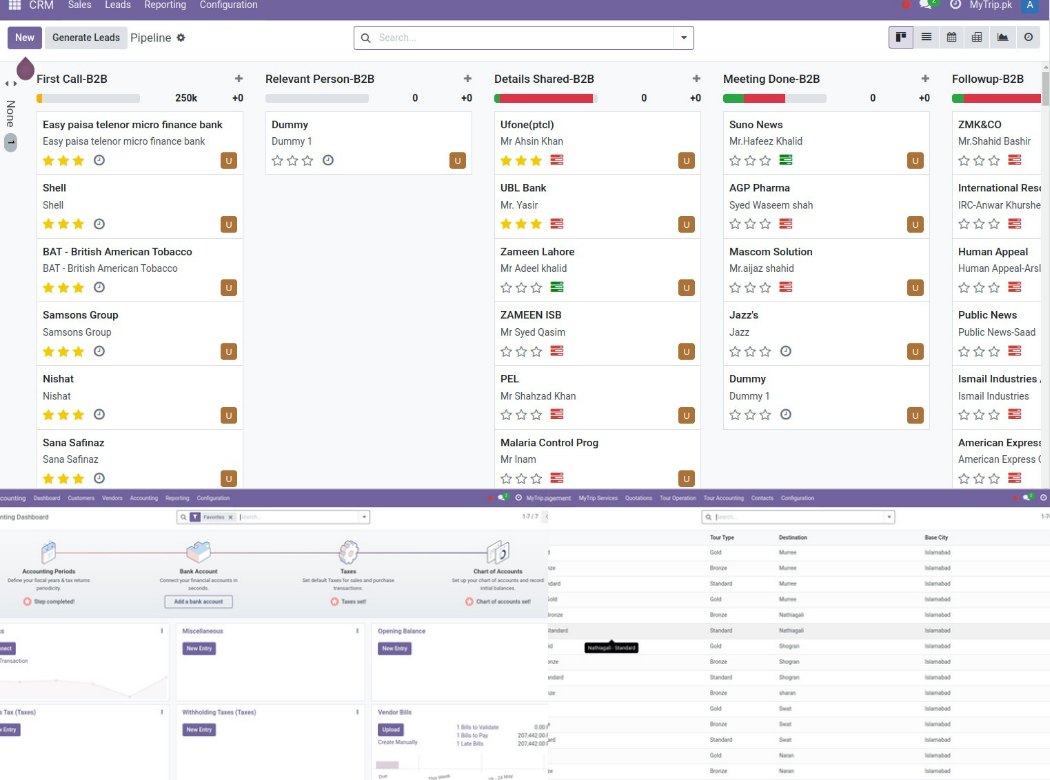Quick add a lead in Meeting Done-B2B

925,79
